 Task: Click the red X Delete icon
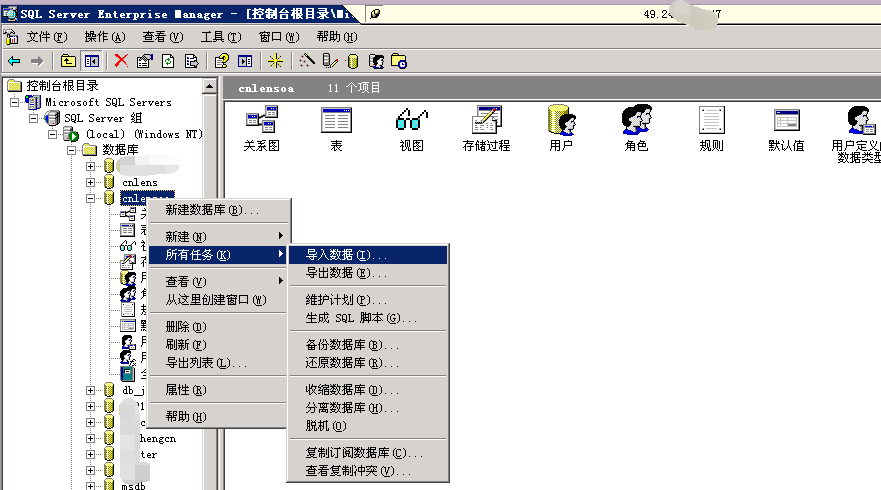click(x=121, y=61)
